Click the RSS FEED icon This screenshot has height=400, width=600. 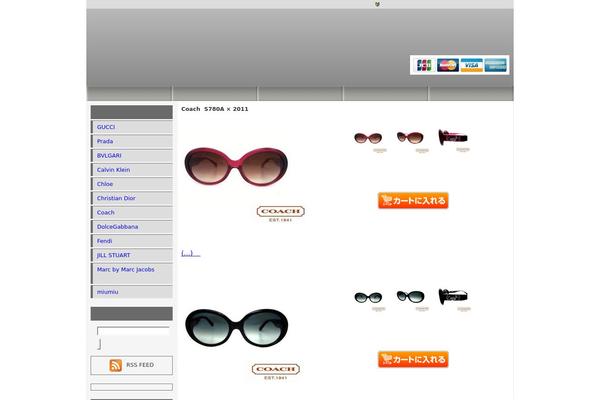(x=116, y=365)
